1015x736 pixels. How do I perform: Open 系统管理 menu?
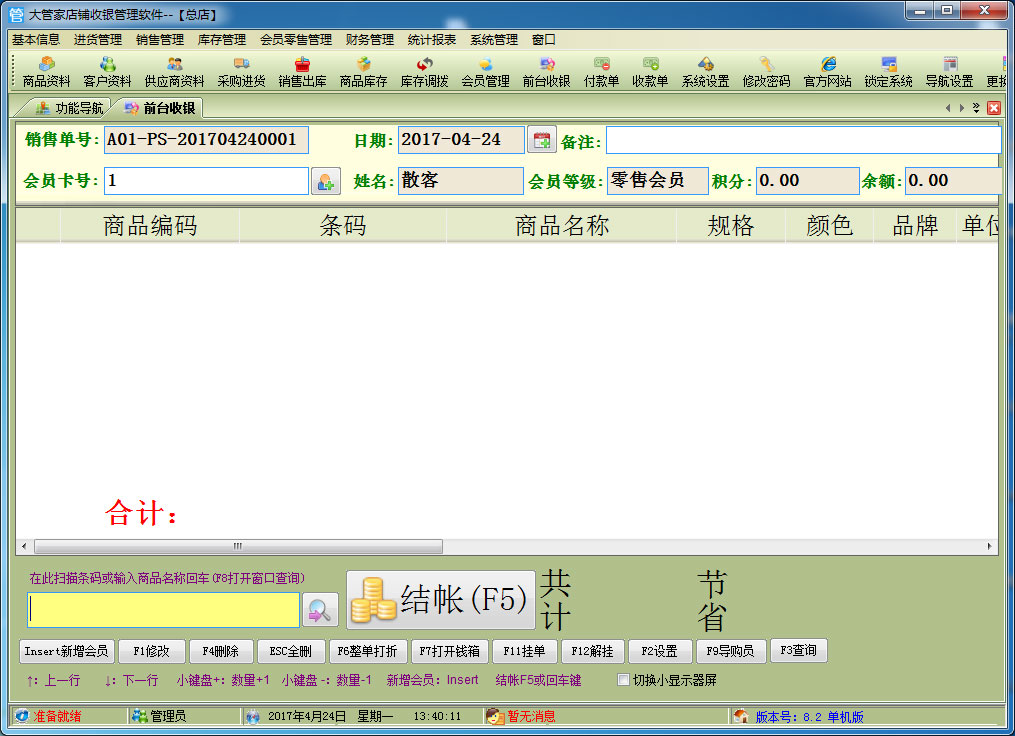pos(494,39)
